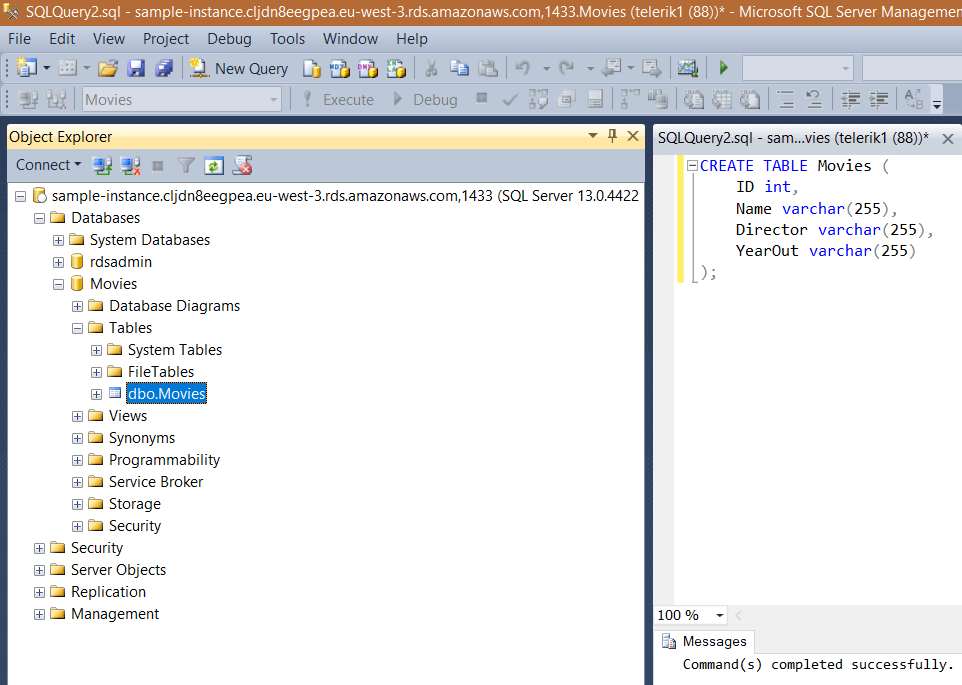Toggle the Results to Text icon
The width and height of the screenshot is (962, 685).
point(693,99)
